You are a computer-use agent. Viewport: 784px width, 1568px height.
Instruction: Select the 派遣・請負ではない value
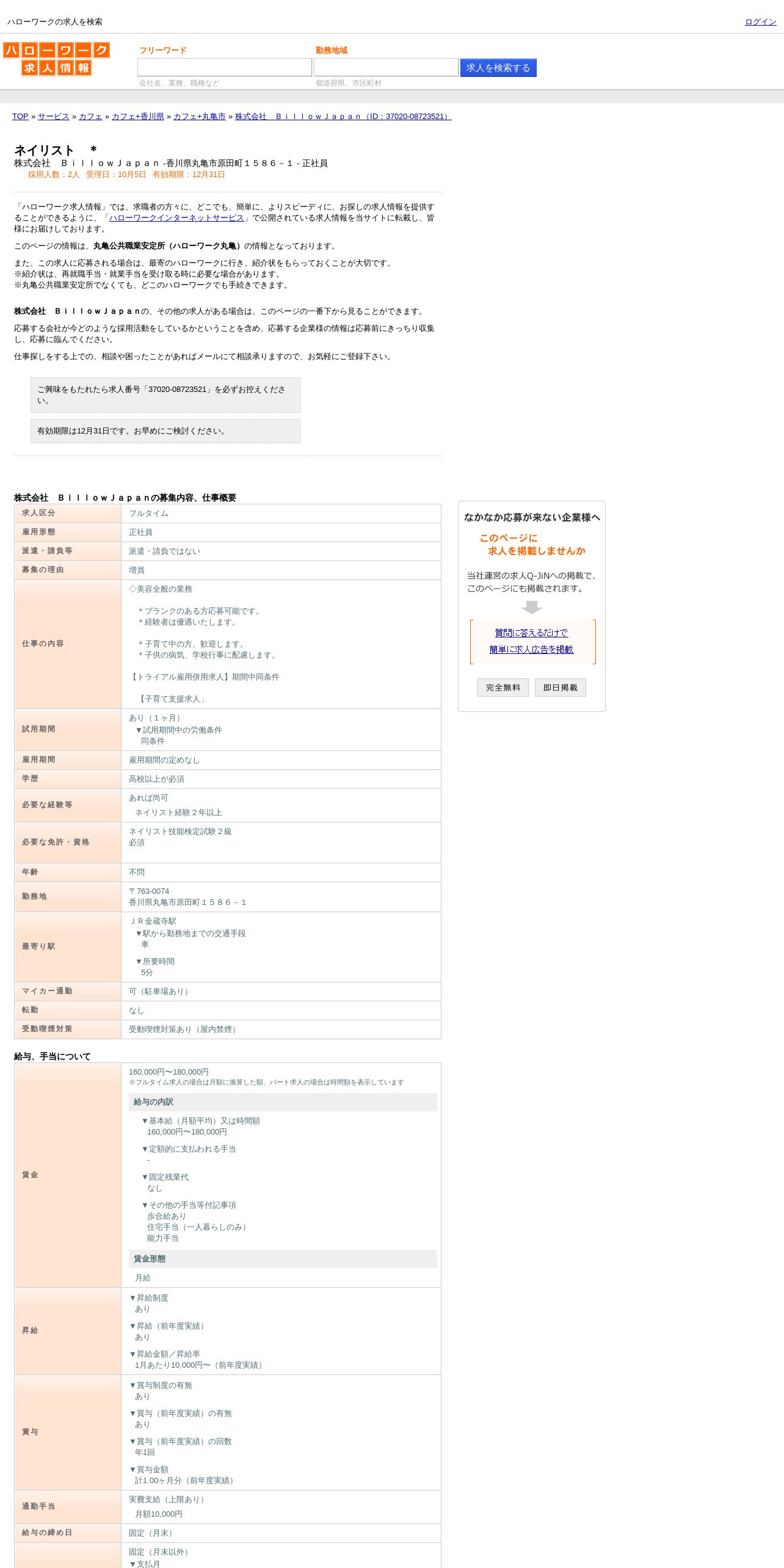[164, 551]
